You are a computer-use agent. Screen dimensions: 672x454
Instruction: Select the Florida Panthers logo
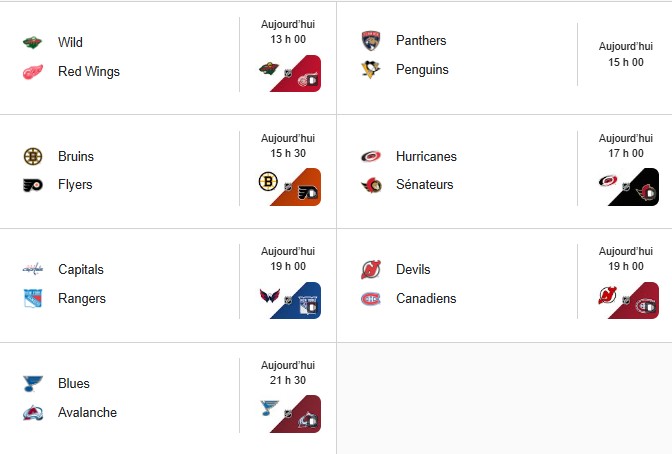point(371,41)
